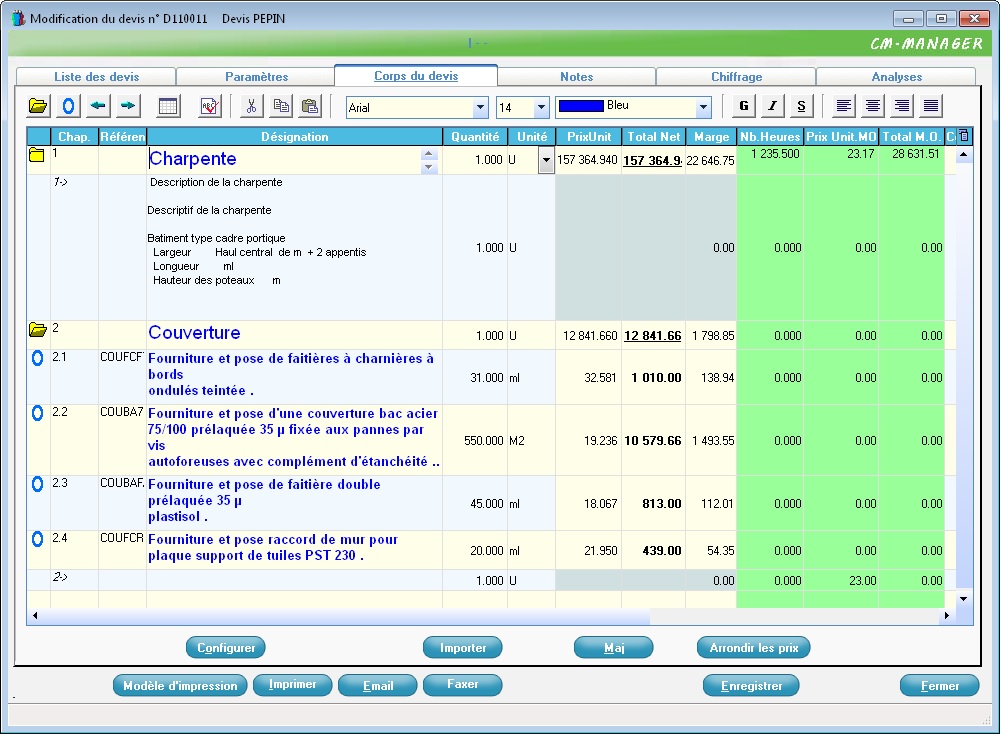
Task: Open the Bleu color dropdown
Action: [703, 107]
